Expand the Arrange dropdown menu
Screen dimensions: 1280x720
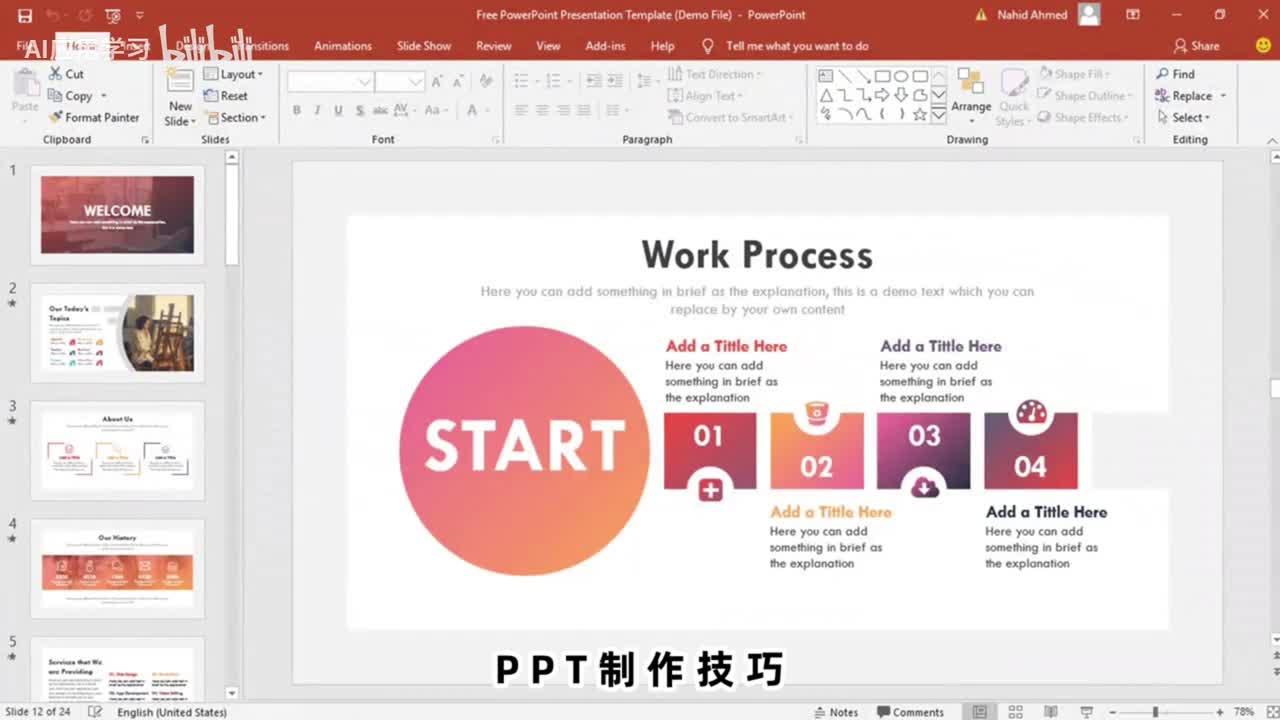(970, 107)
